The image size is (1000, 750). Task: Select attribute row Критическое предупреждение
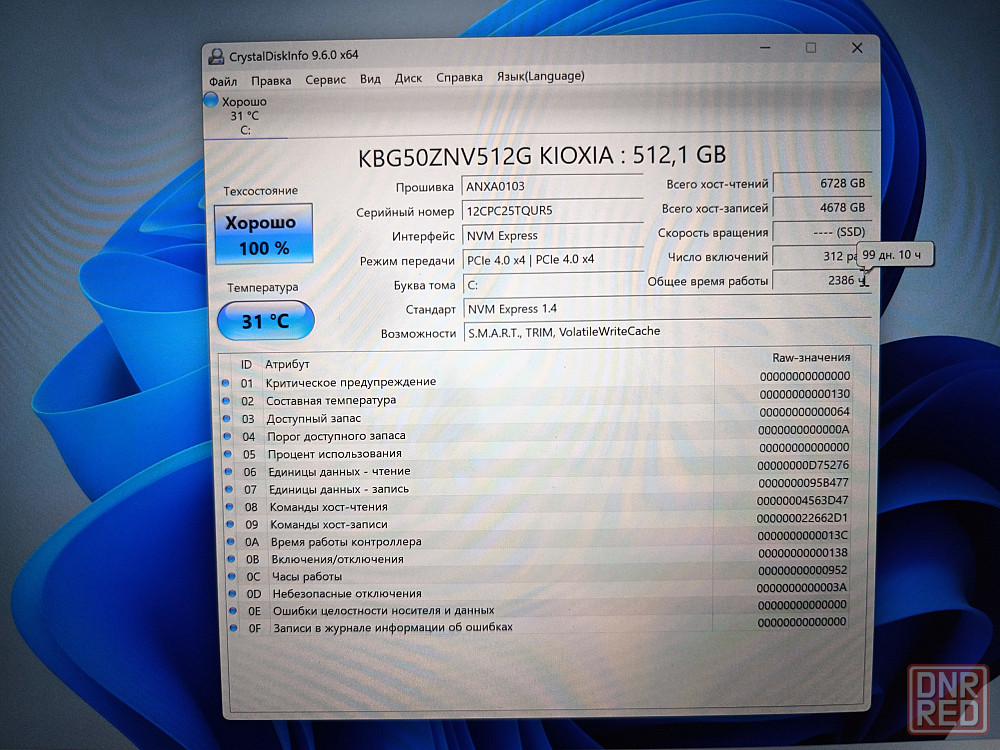coord(536,380)
